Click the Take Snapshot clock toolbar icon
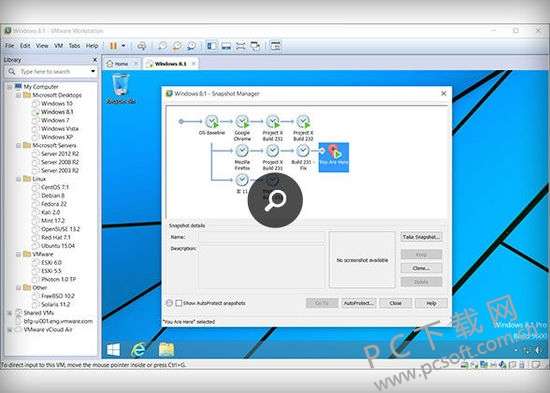Image resolution: width=550 pixels, height=393 pixels. pyautogui.click(x=162, y=46)
